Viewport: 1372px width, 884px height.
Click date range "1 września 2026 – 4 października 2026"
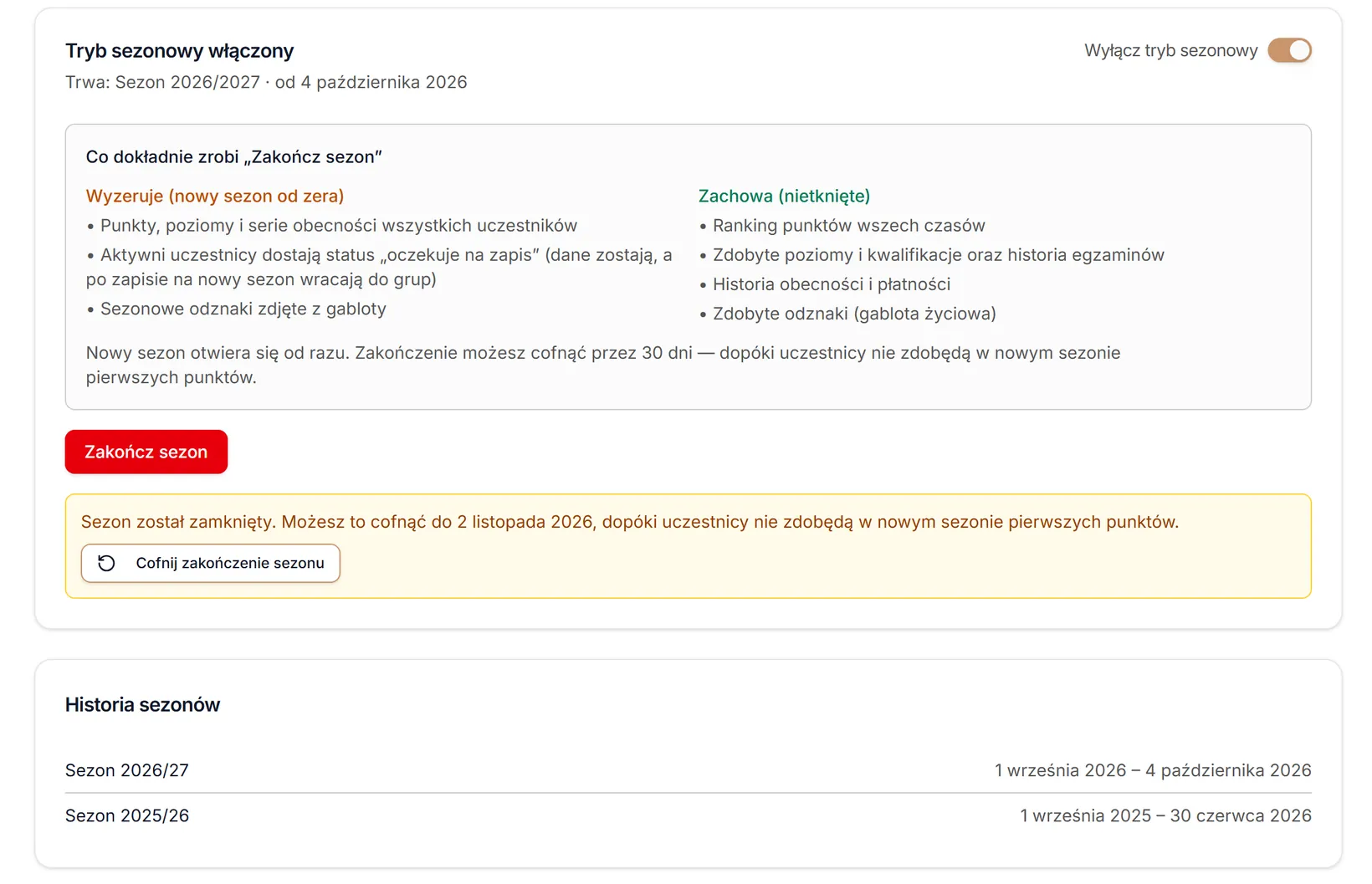(x=1153, y=770)
